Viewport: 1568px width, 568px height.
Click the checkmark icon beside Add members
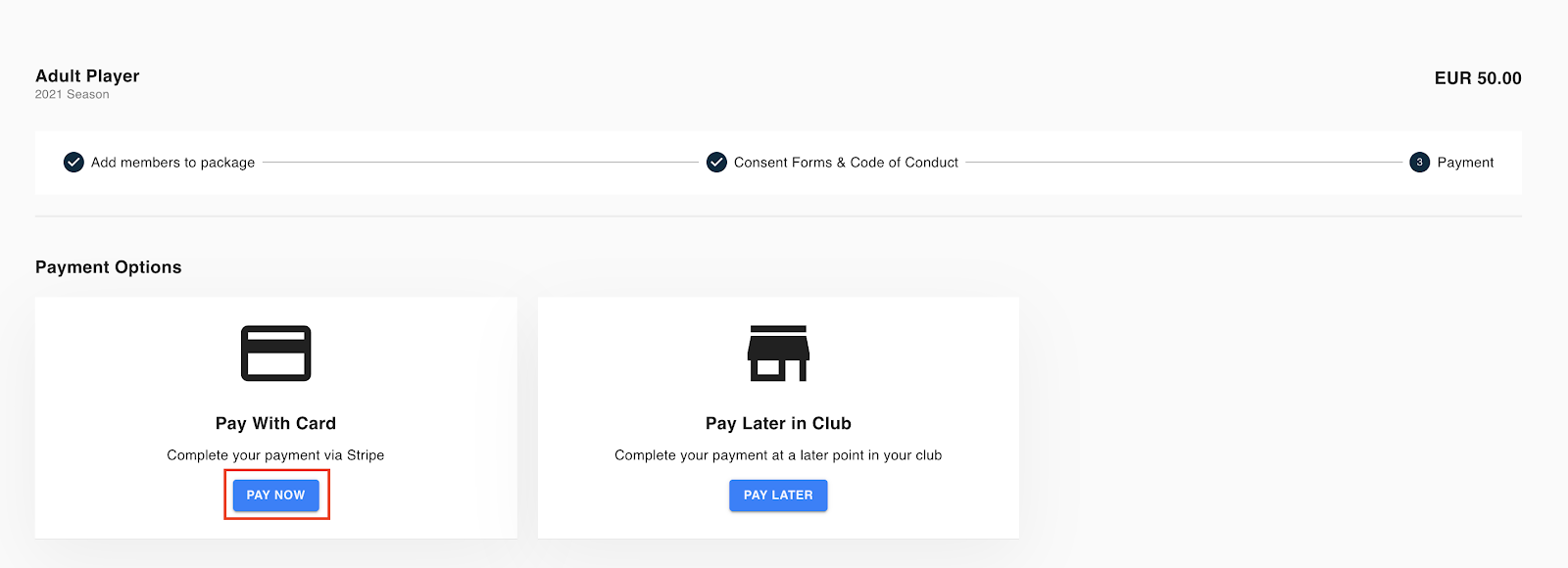[x=73, y=163]
